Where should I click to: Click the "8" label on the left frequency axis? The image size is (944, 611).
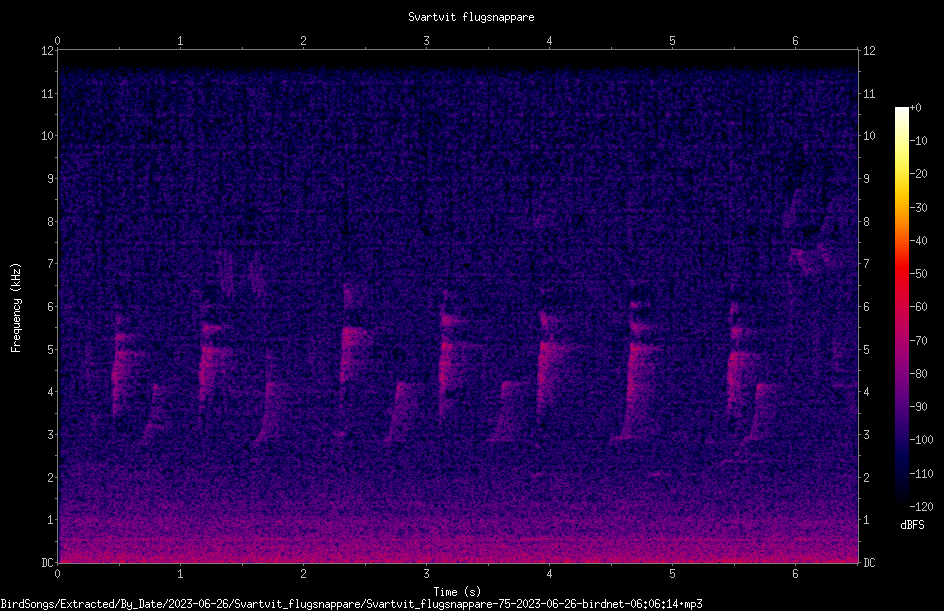pos(50,222)
